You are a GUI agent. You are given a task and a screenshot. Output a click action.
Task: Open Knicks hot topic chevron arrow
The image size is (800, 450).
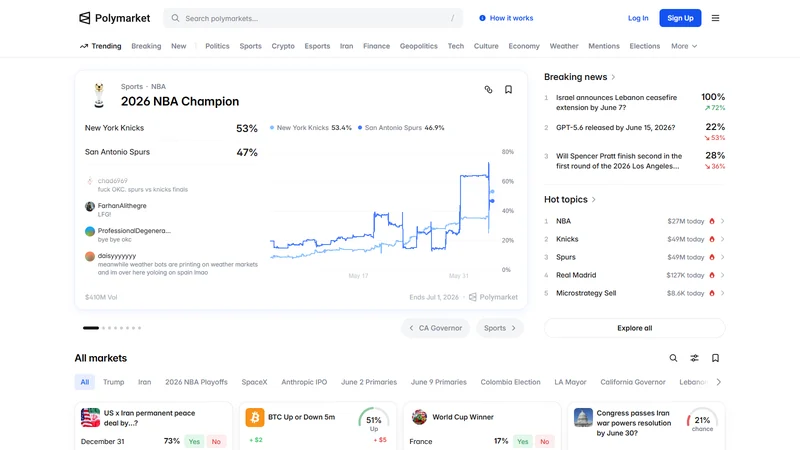(x=722, y=239)
